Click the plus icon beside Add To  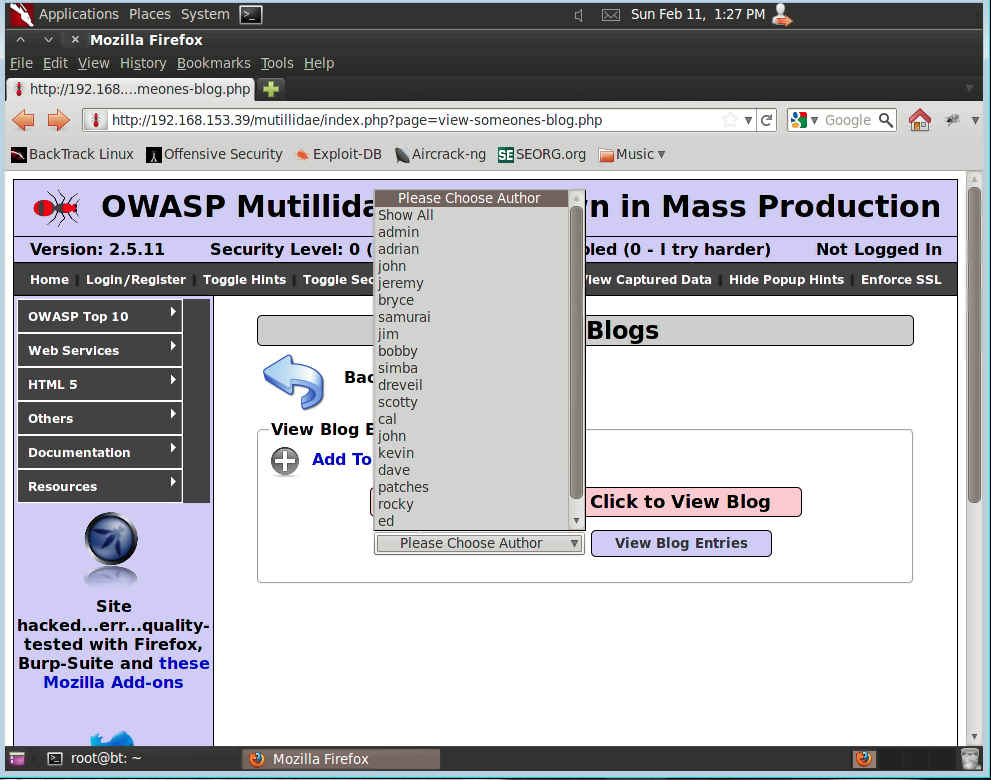pos(285,460)
